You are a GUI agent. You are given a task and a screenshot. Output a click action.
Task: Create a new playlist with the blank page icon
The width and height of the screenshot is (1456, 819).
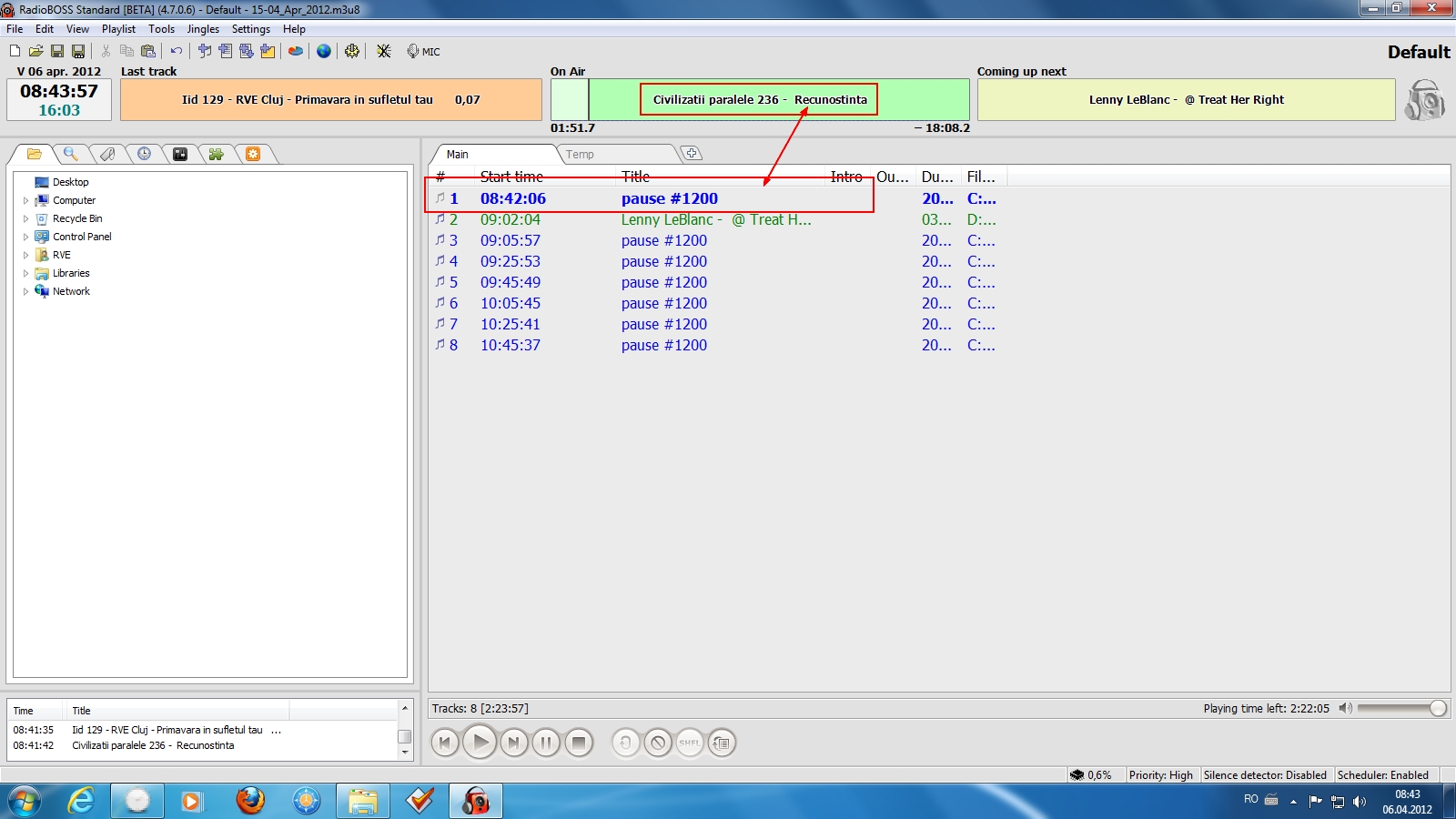coord(15,51)
